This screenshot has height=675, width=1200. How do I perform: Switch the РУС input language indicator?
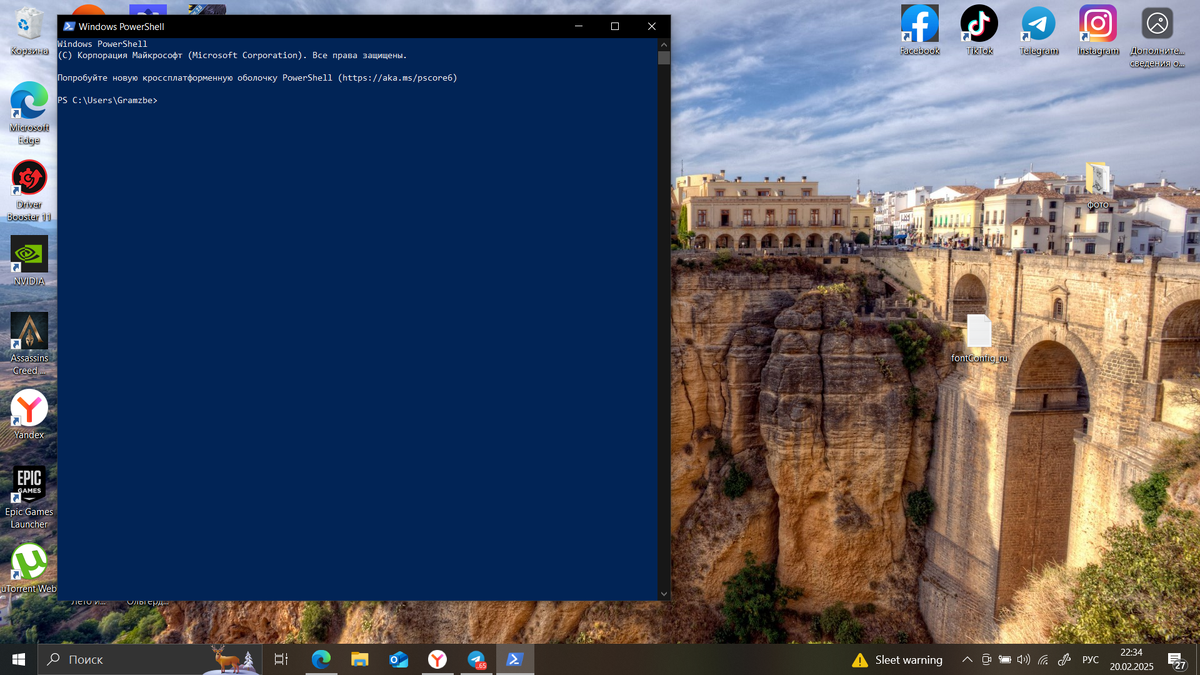(x=1091, y=660)
